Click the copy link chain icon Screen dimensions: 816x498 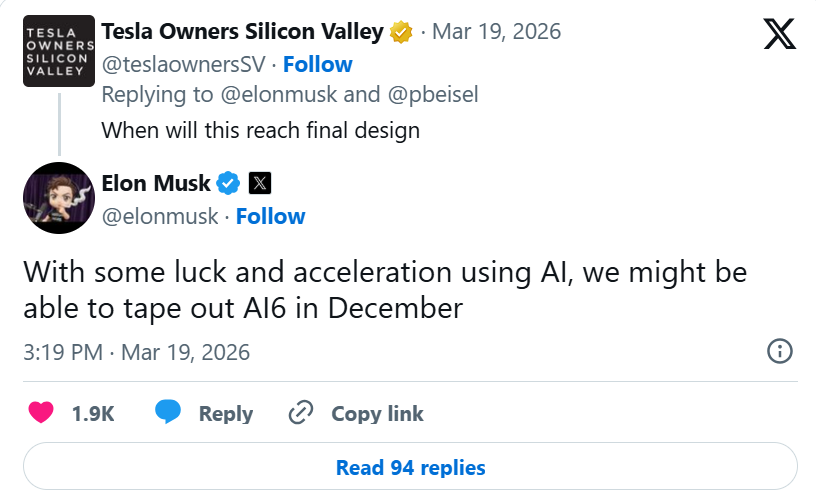tap(300, 413)
